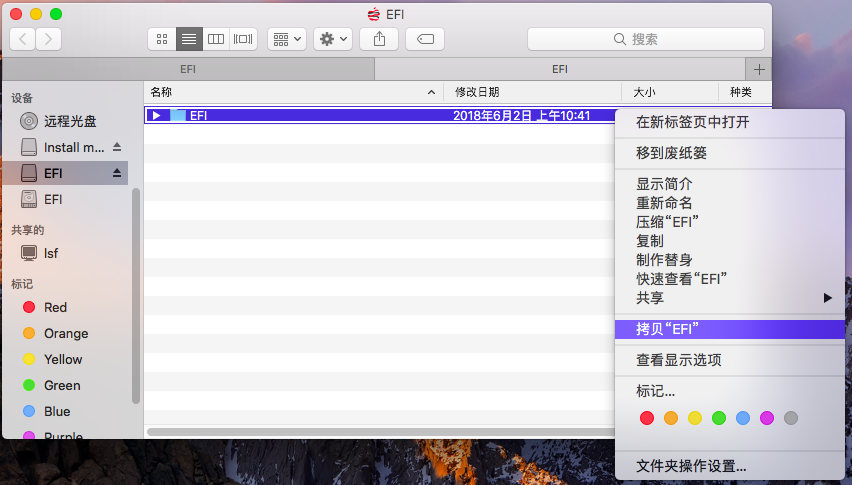852x485 pixels.
Task: Select the Orange tag in sidebar
Action: tap(65, 333)
